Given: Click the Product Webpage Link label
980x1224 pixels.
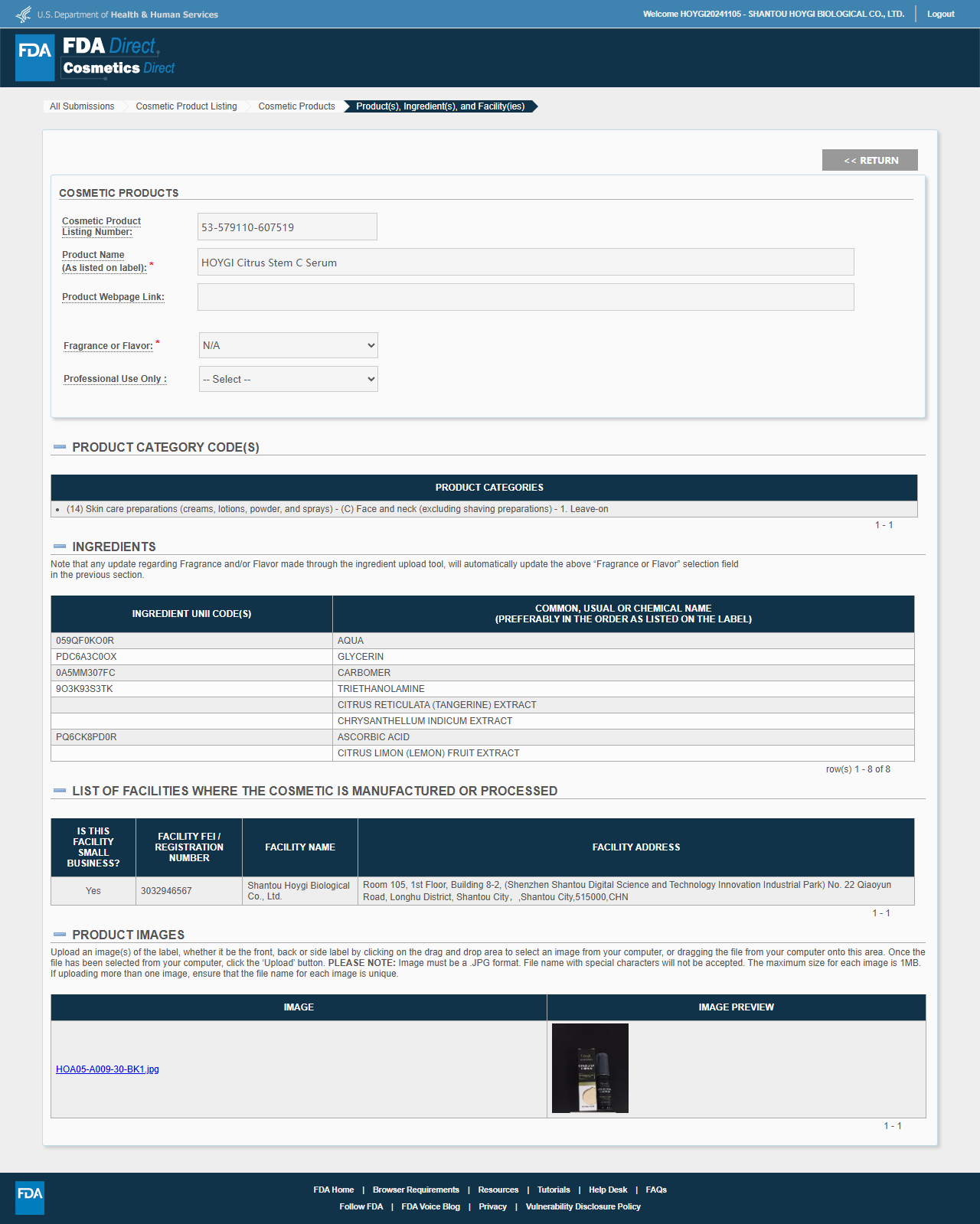Looking at the screenshot, I should click(113, 297).
